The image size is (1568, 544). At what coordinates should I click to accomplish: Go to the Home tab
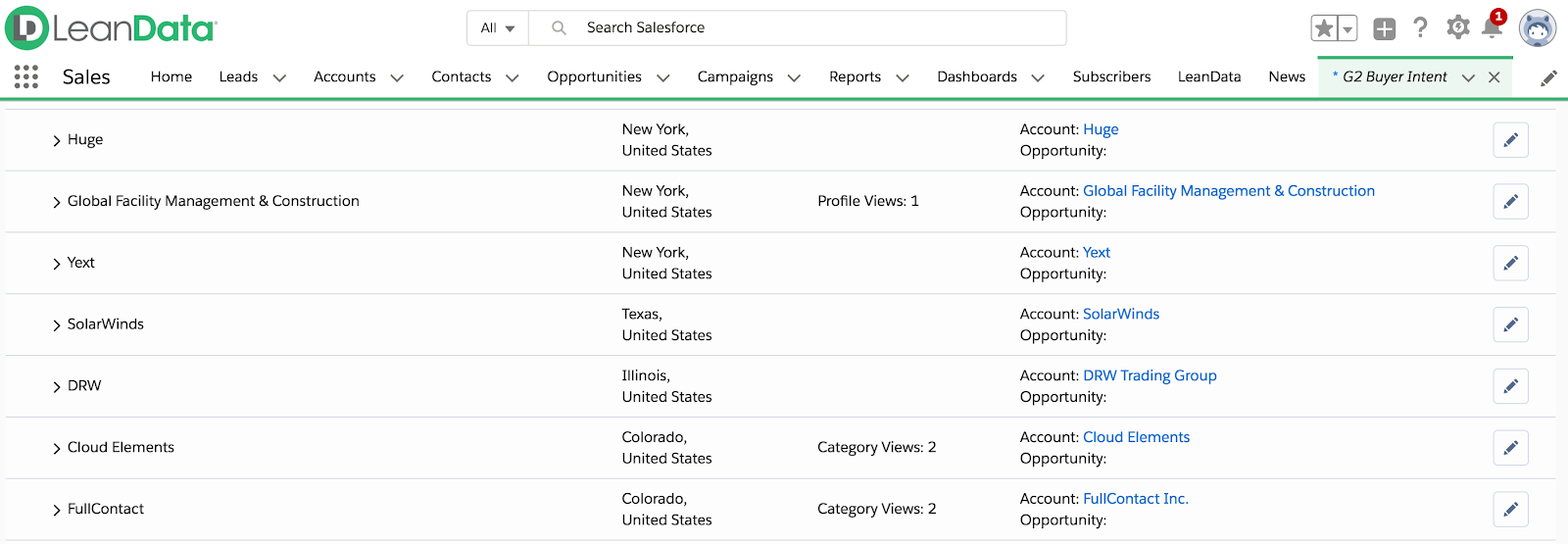(171, 76)
